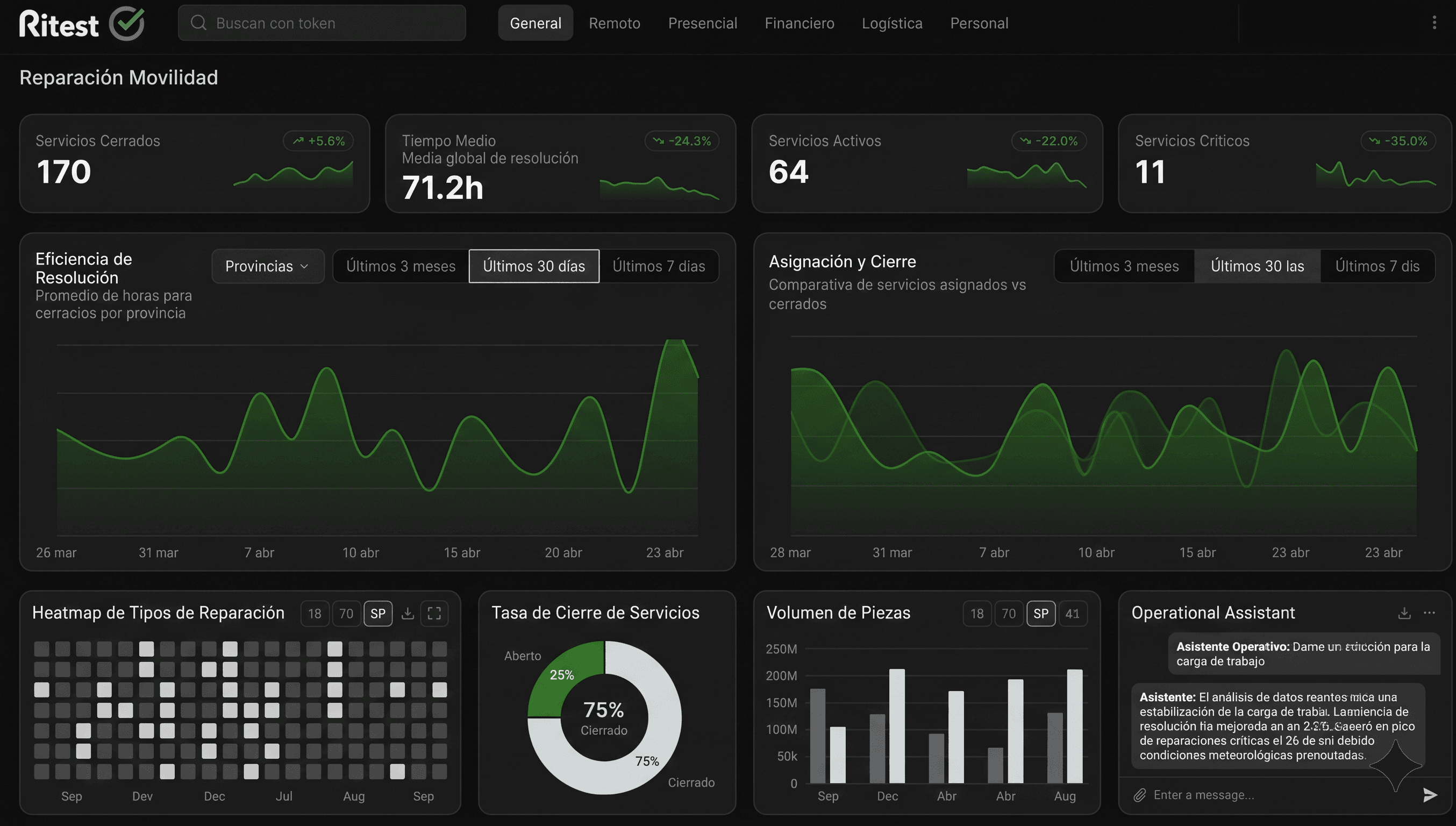The width and height of the screenshot is (1456, 826).
Task: Open the top-right kebab menu
Action: [x=1434, y=23]
